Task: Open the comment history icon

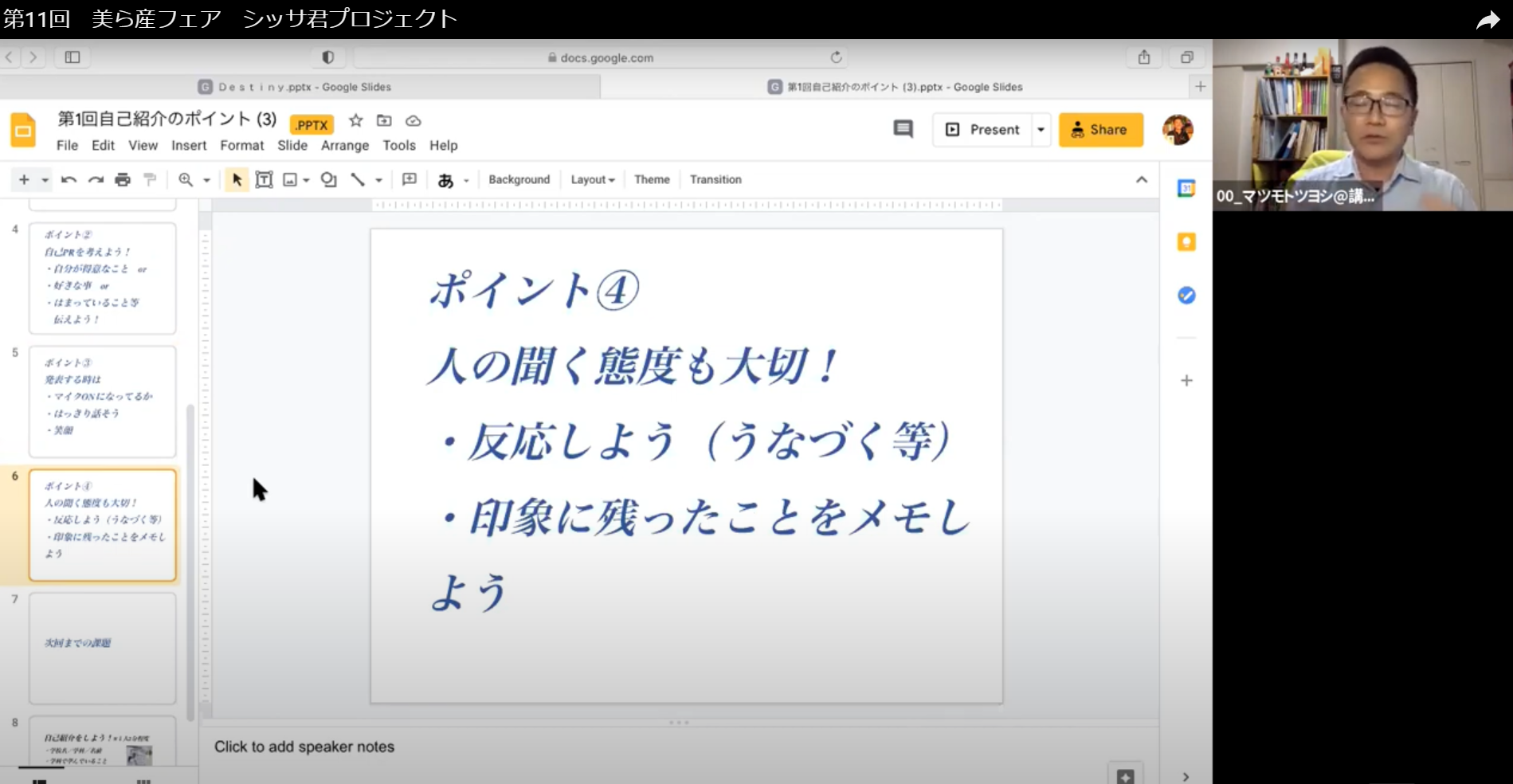Action: (x=903, y=129)
